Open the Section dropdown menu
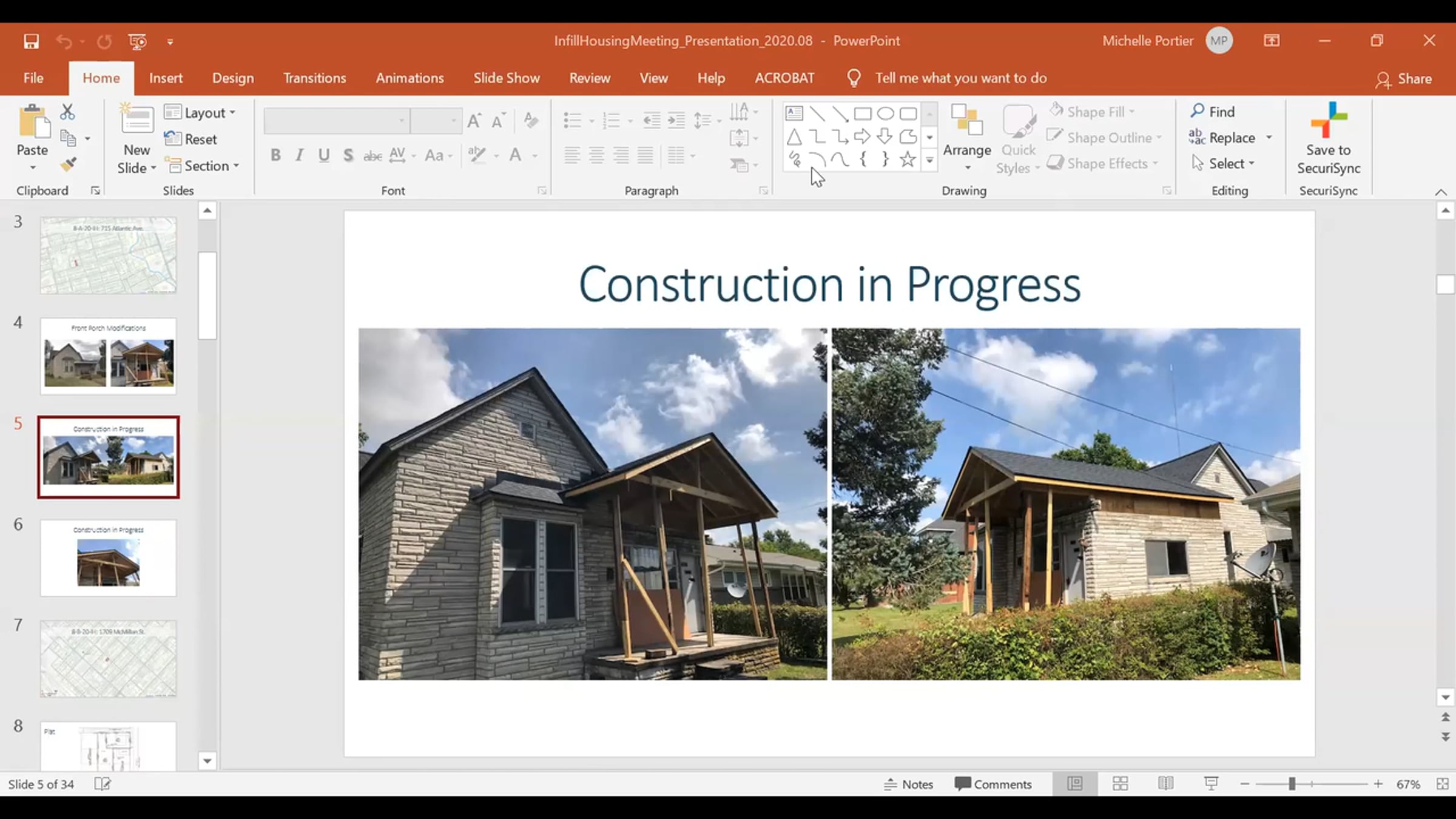This screenshot has width=1456, height=819. click(202, 166)
